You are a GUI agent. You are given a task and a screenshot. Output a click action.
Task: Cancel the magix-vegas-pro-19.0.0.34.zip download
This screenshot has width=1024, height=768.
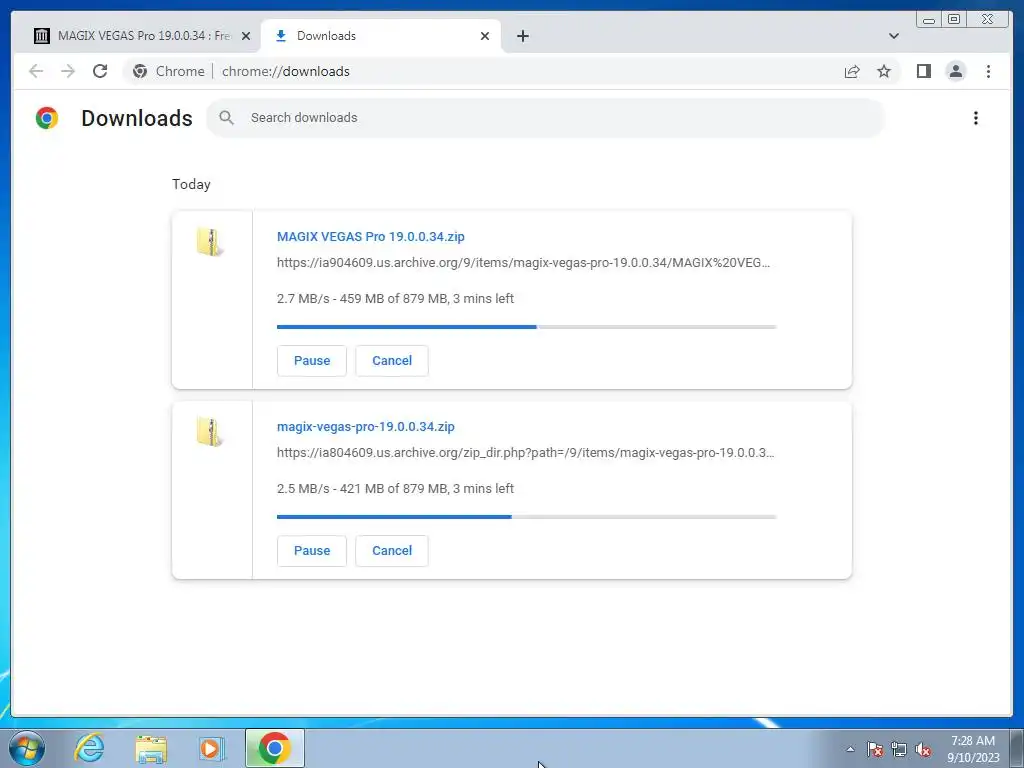(x=392, y=551)
